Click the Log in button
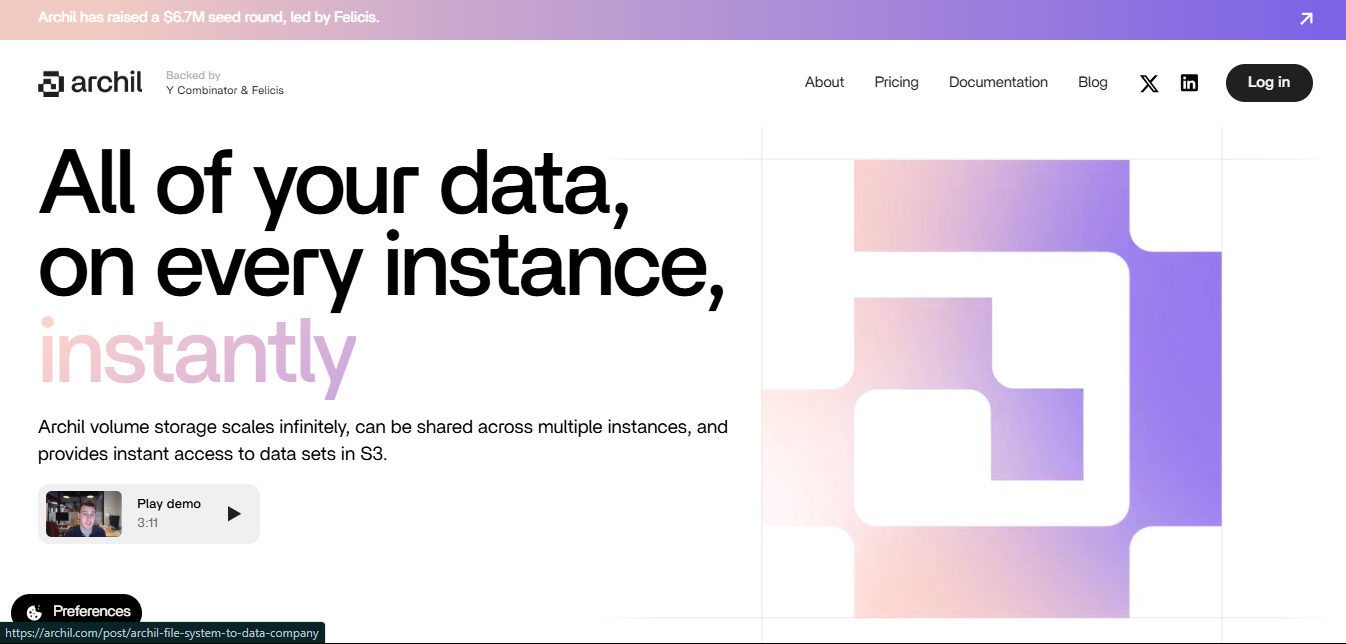Viewport: 1346px width, 644px height. click(x=1269, y=83)
